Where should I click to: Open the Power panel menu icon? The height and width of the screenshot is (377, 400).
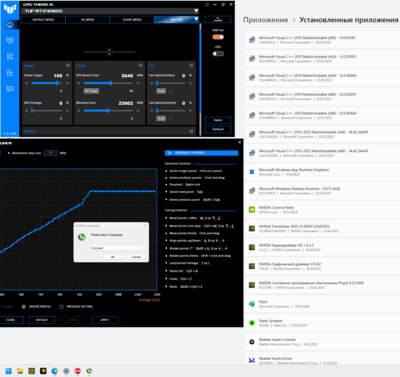[x=68, y=65]
